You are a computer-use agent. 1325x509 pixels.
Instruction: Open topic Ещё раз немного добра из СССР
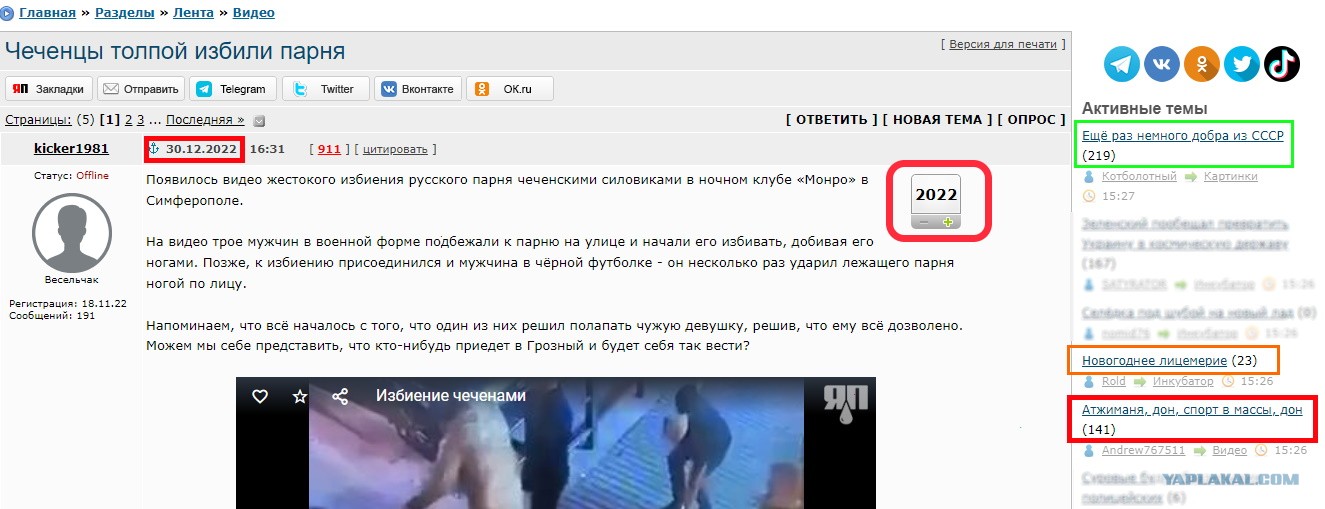click(x=1182, y=135)
